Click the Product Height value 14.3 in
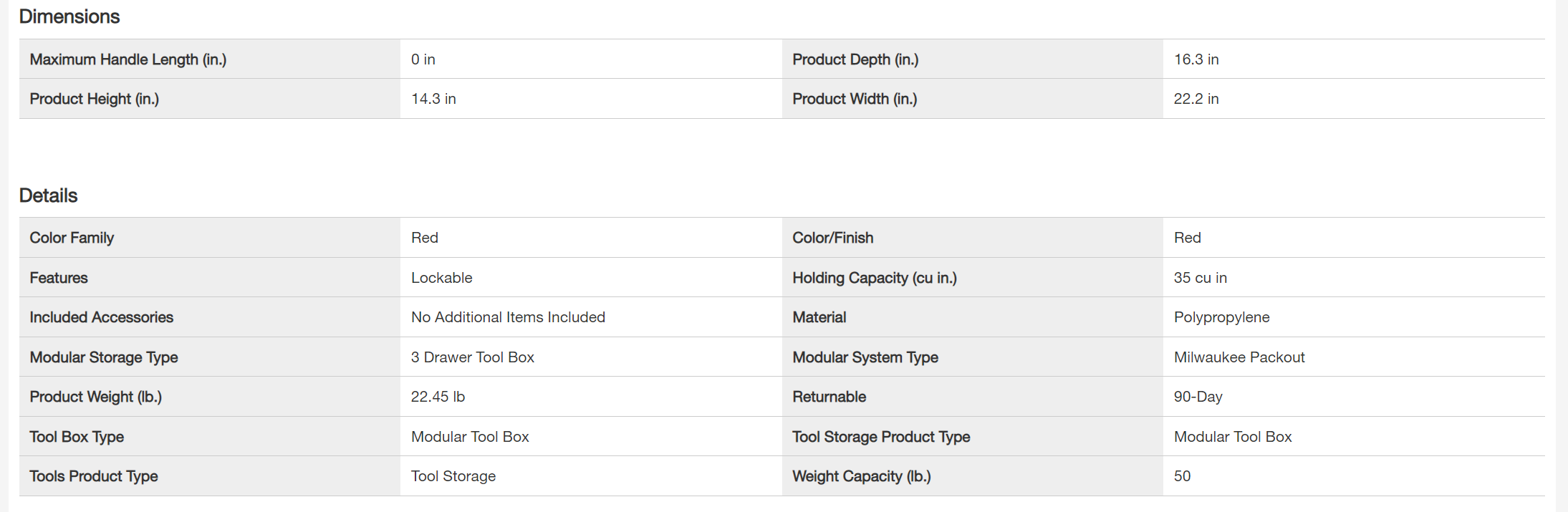The width and height of the screenshot is (1568, 512). [433, 99]
